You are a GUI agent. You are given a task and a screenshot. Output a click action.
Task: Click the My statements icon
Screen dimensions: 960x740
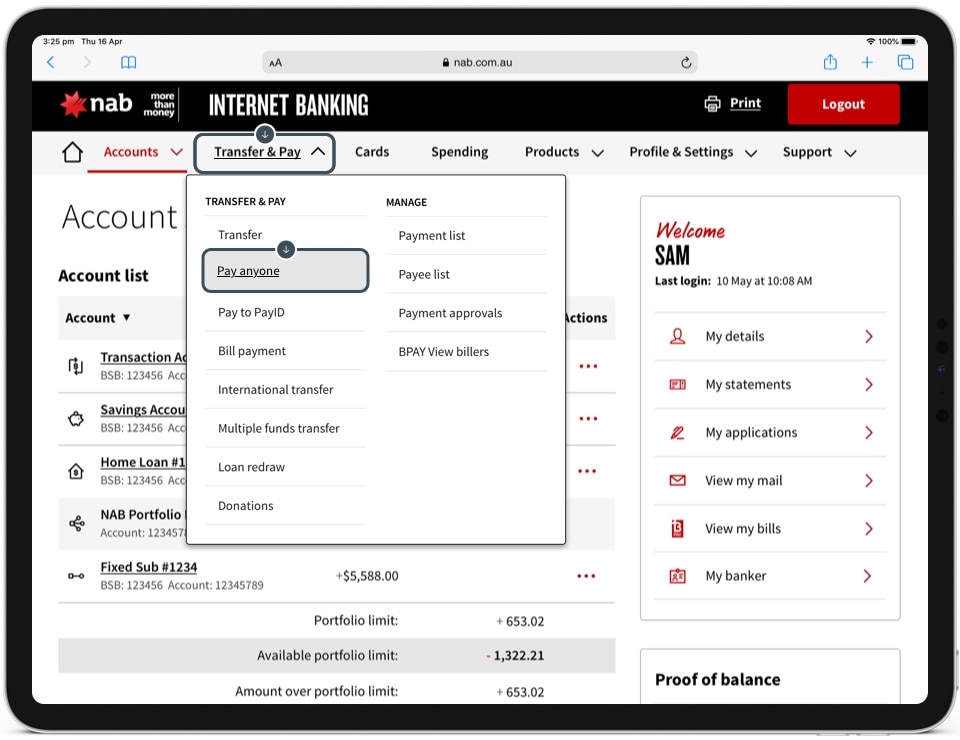pos(677,384)
